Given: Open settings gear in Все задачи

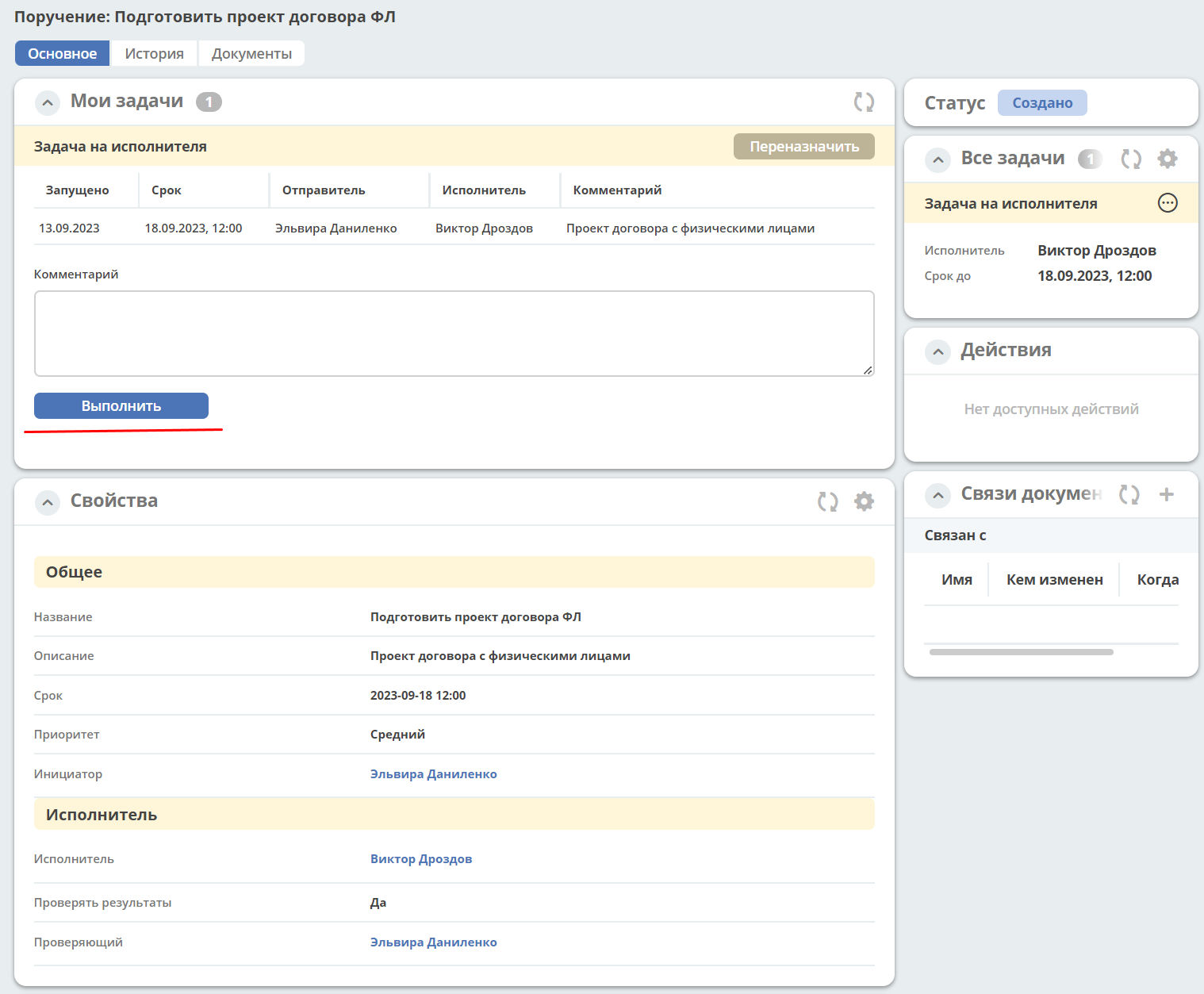Looking at the screenshot, I should point(1168,159).
